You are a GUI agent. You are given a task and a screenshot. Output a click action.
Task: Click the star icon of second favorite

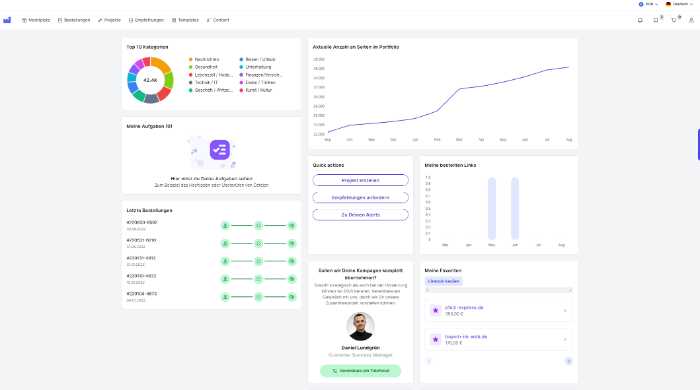435,340
